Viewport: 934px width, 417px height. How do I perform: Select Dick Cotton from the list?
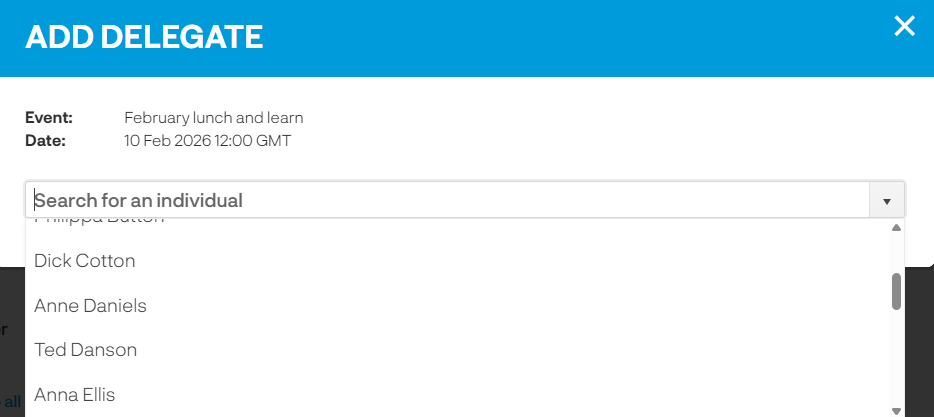(x=85, y=261)
